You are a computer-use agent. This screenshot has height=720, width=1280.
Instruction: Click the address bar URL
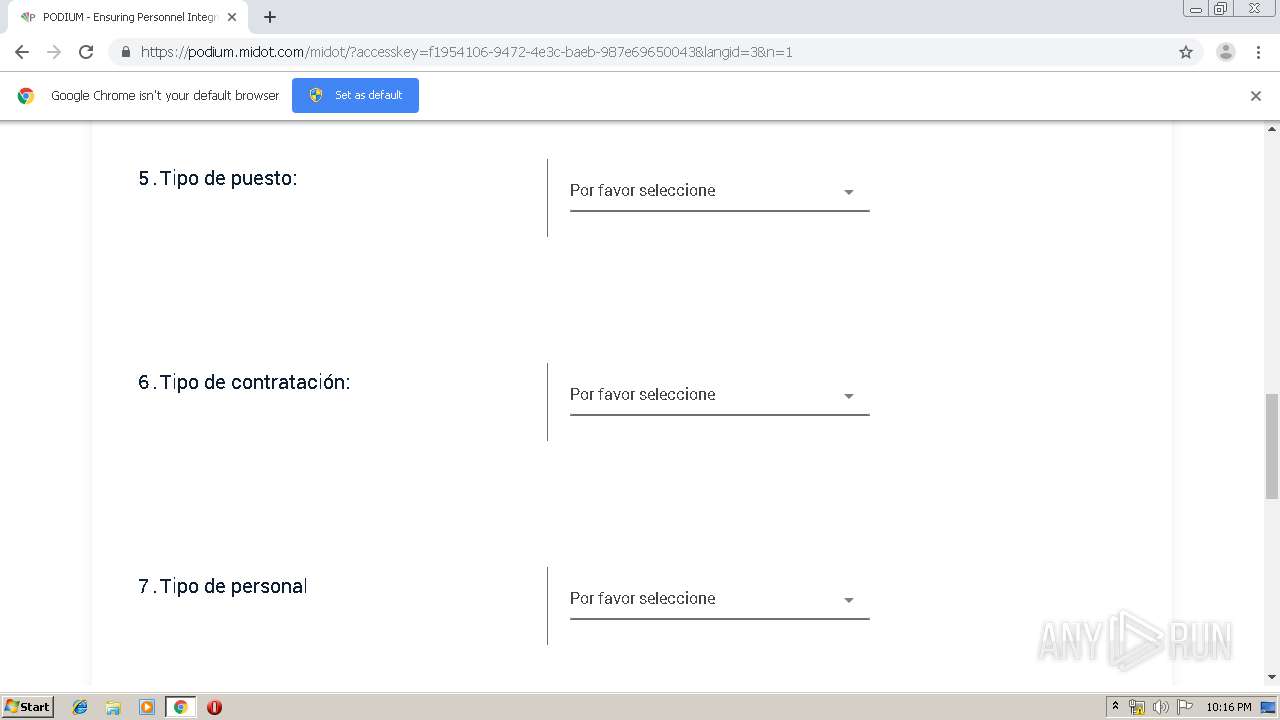466,52
